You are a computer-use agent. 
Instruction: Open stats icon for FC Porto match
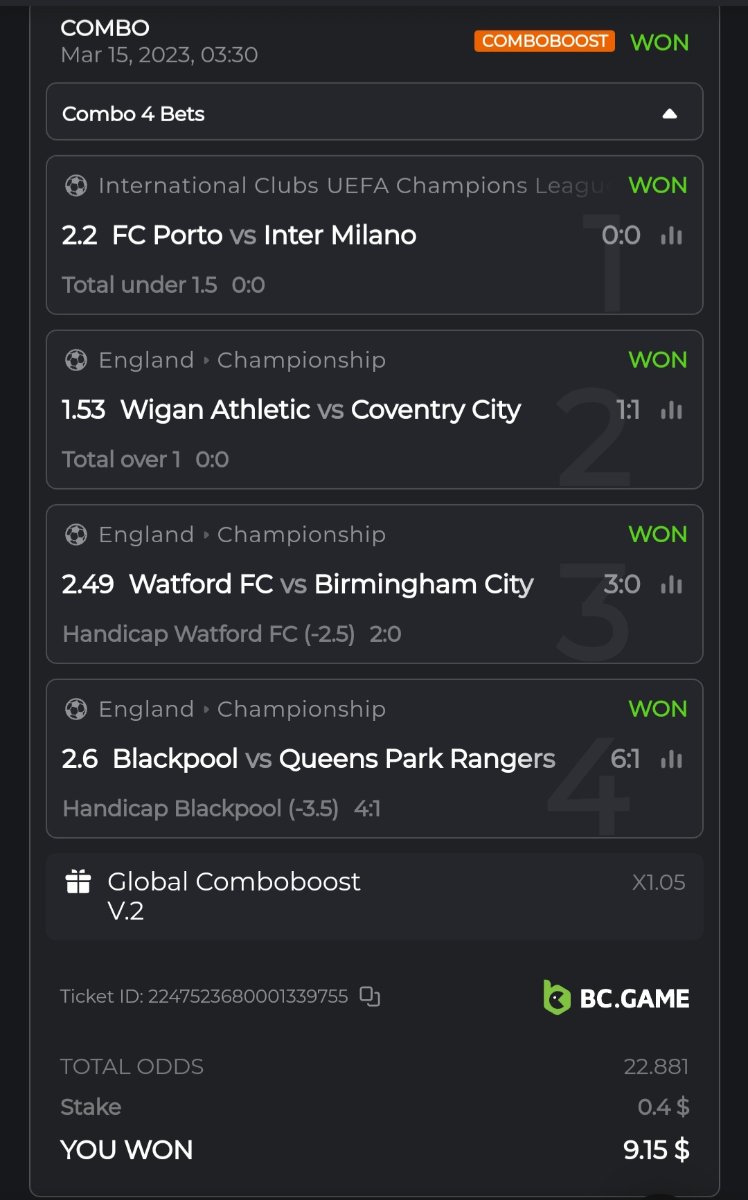point(671,236)
